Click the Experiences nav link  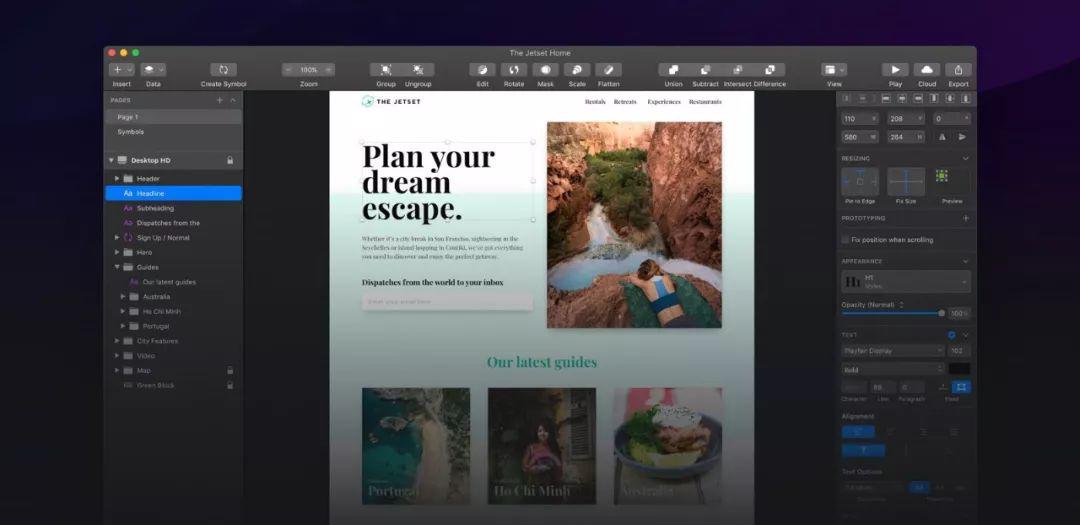tap(664, 102)
